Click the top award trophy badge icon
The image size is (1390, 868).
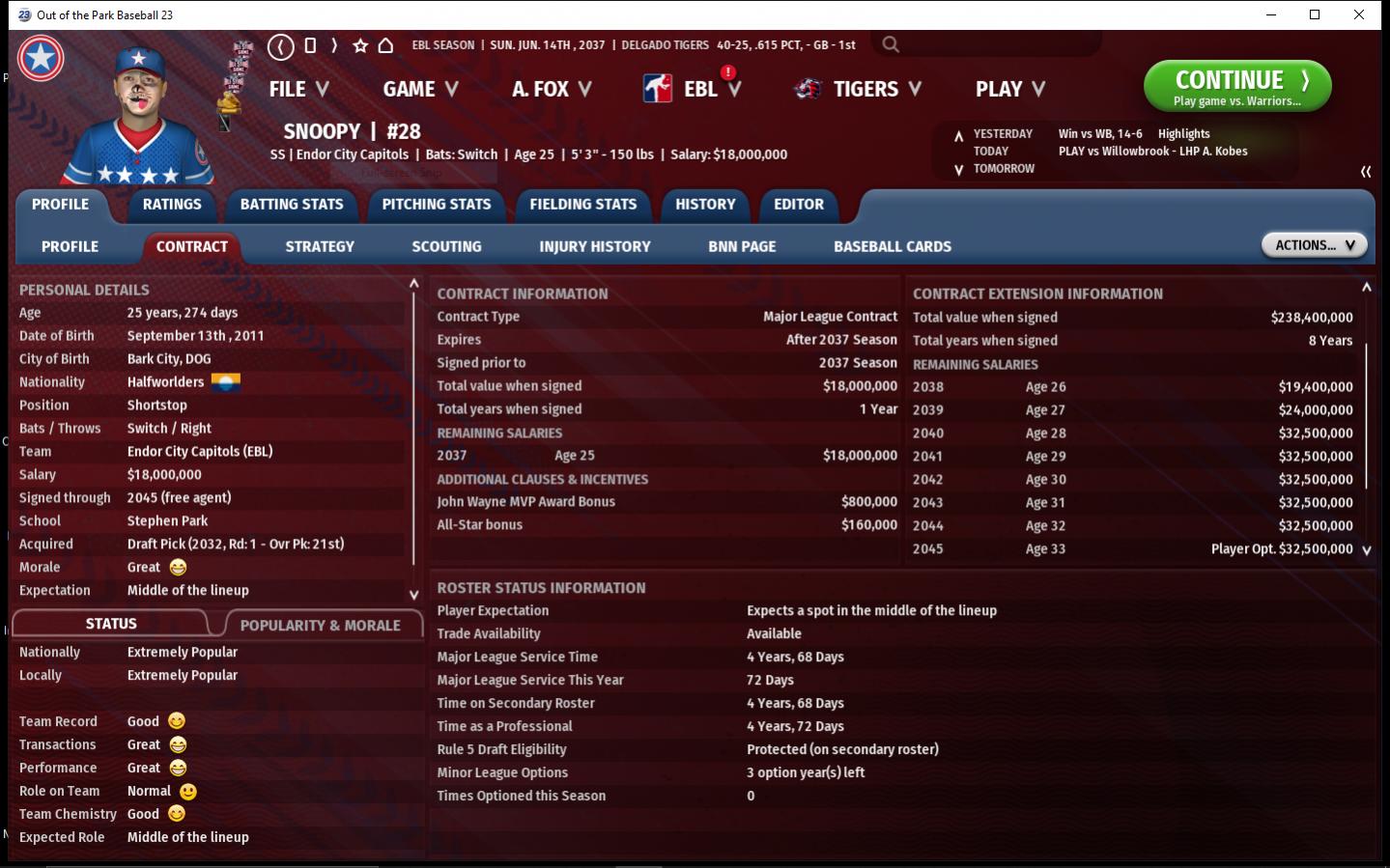point(241,50)
